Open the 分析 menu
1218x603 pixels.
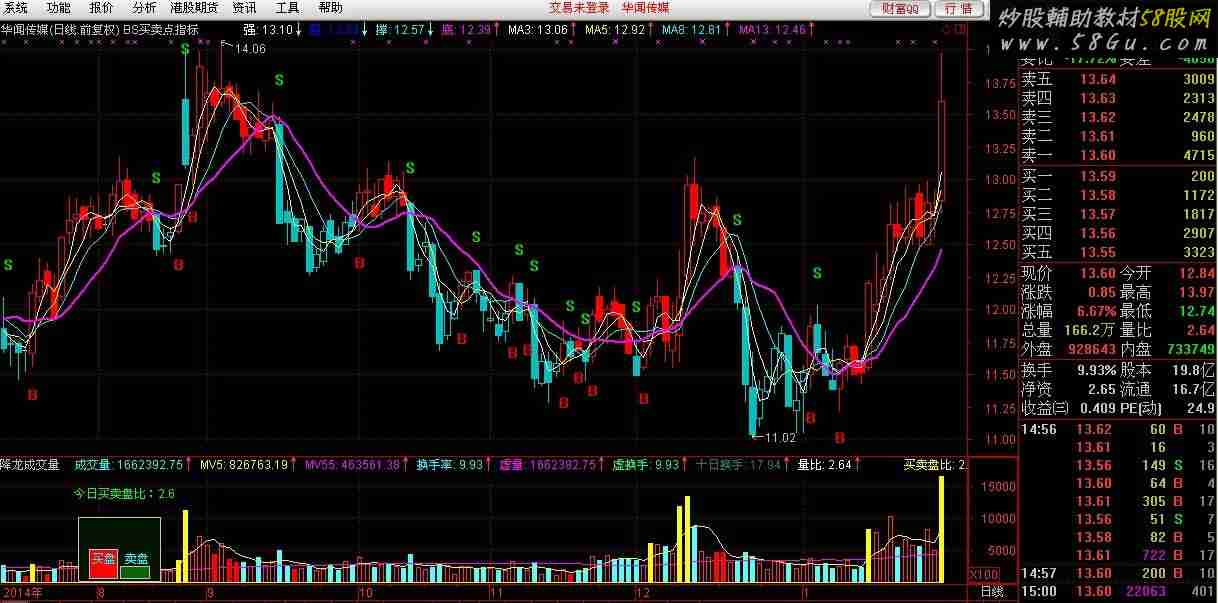pyautogui.click(x=145, y=7)
